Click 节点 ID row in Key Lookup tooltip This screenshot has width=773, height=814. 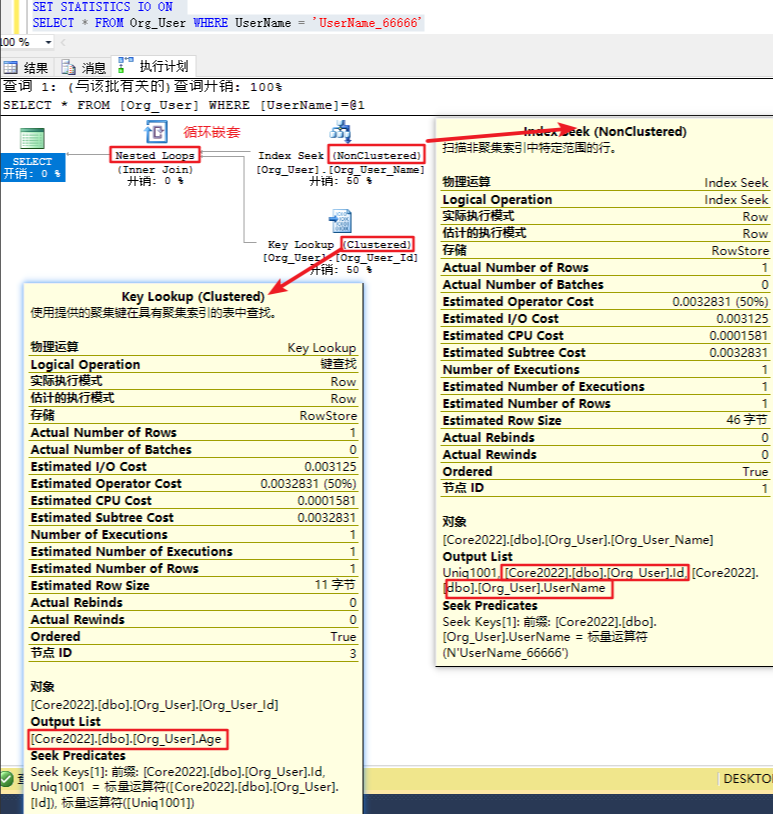tap(193, 653)
